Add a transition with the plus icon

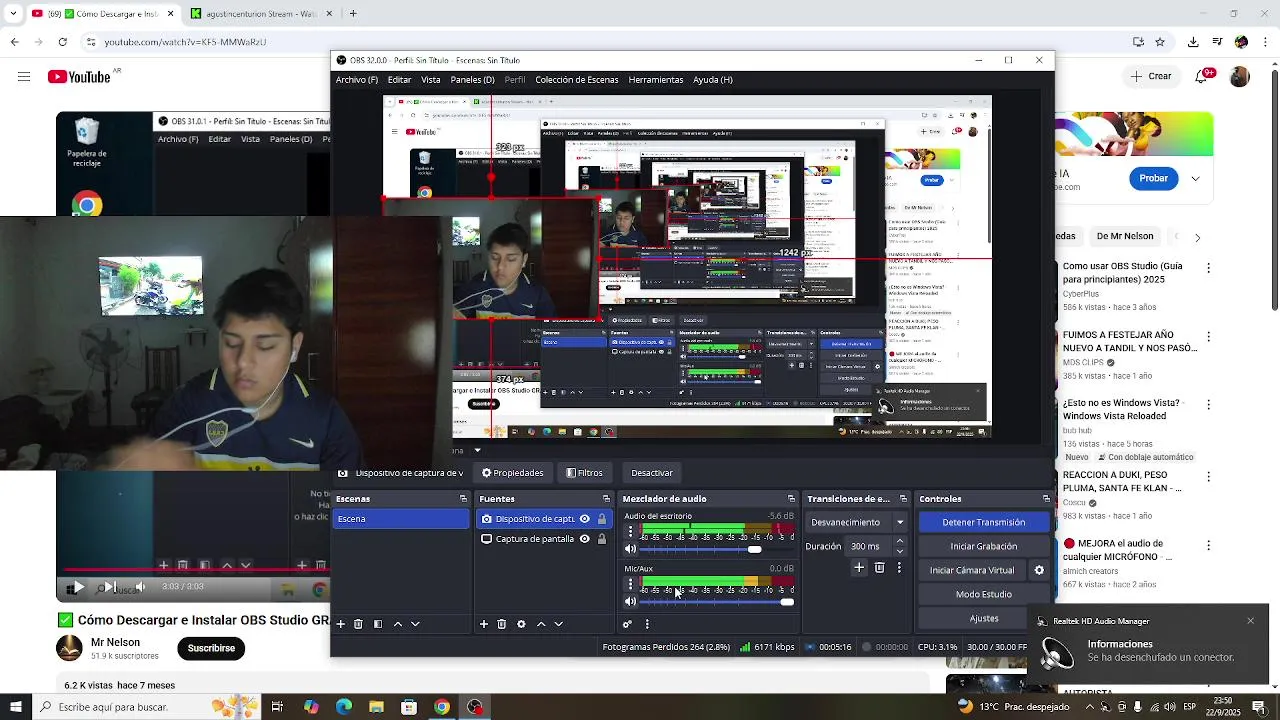point(859,568)
